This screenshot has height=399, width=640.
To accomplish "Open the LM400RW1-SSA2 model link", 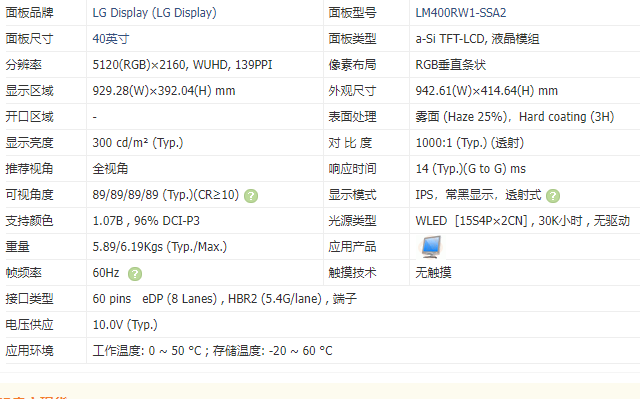I will pyautogui.click(x=461, y=13).
